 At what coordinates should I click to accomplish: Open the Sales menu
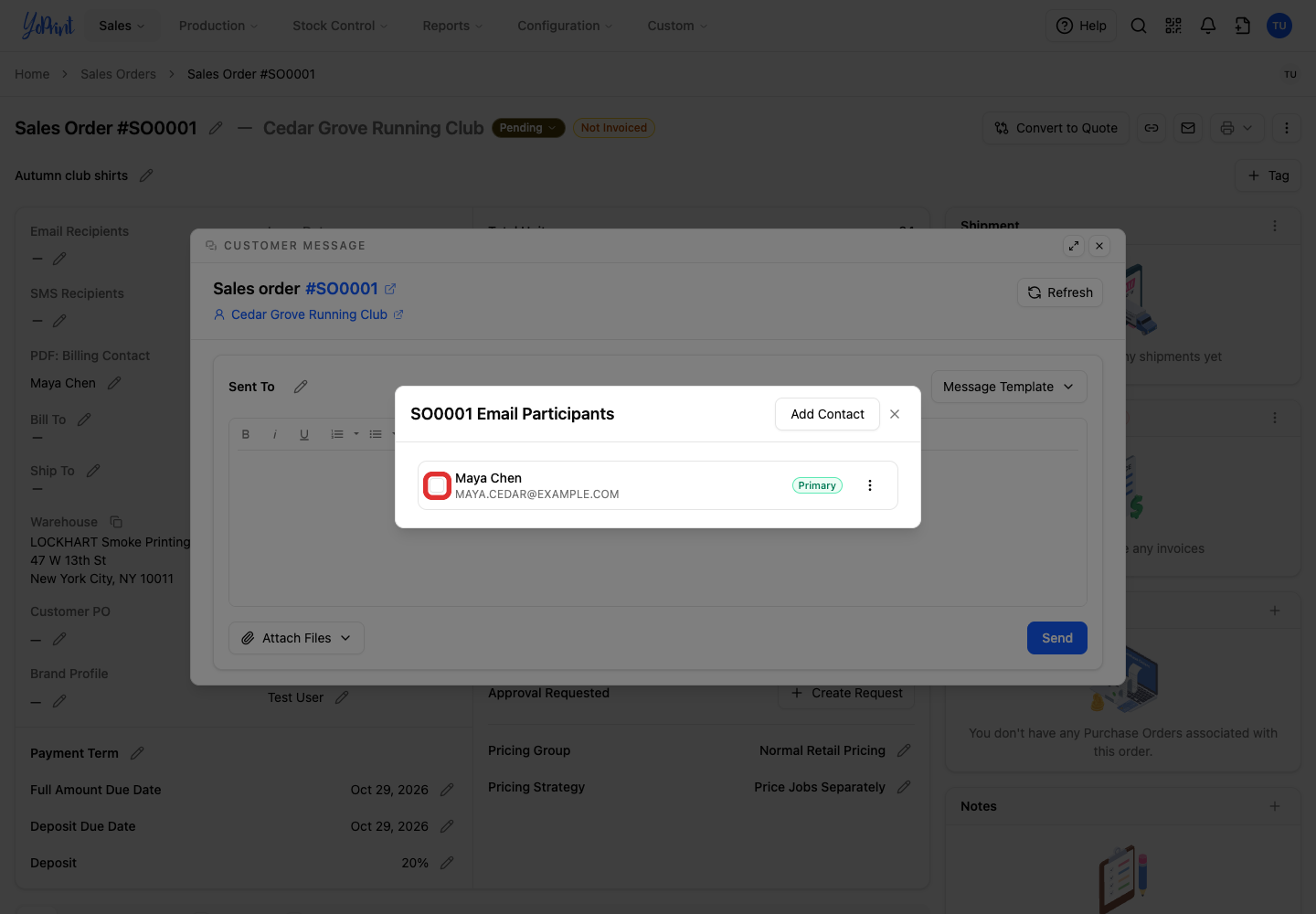click(x=122, y=26)
